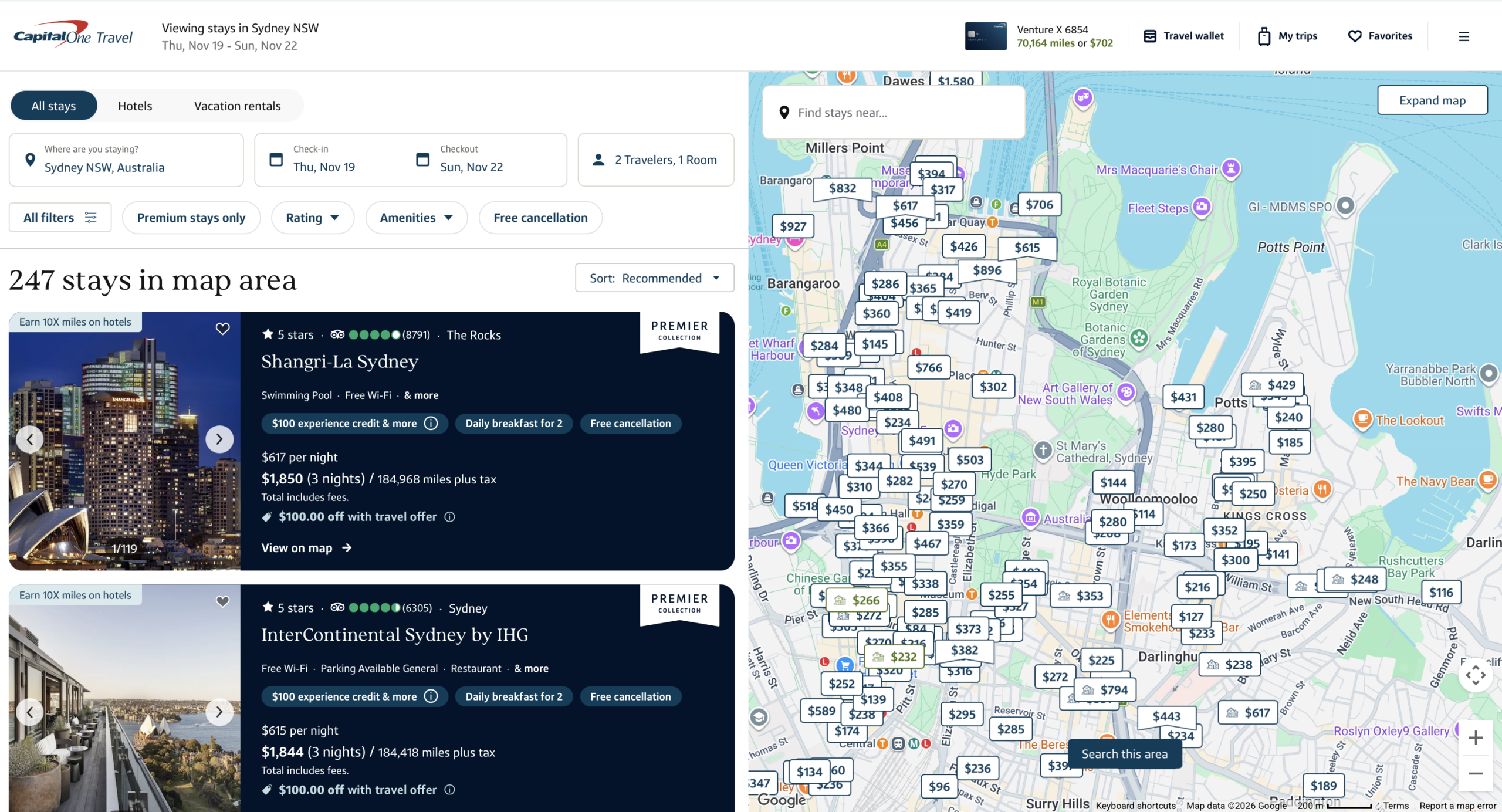Zoom in on the map
This screenshot has height=812, width=1502.
1476,737
